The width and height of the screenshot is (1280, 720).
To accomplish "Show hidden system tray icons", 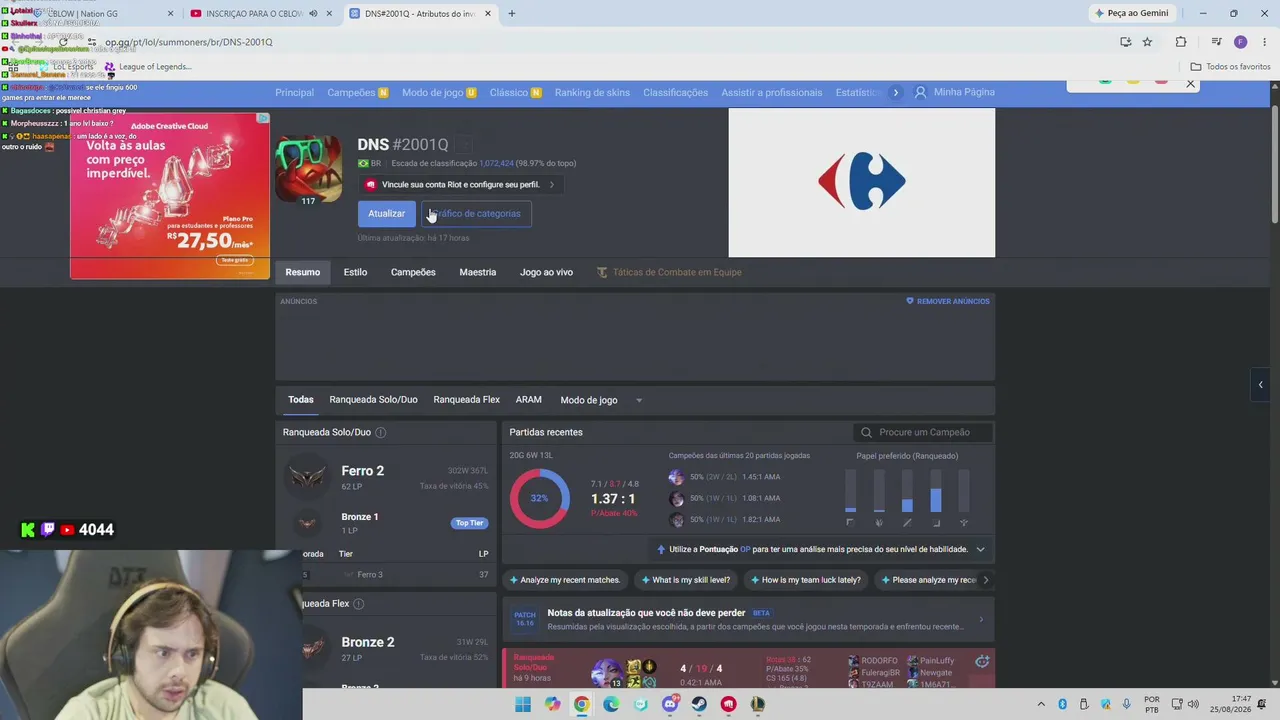I will coord(1041,704).
